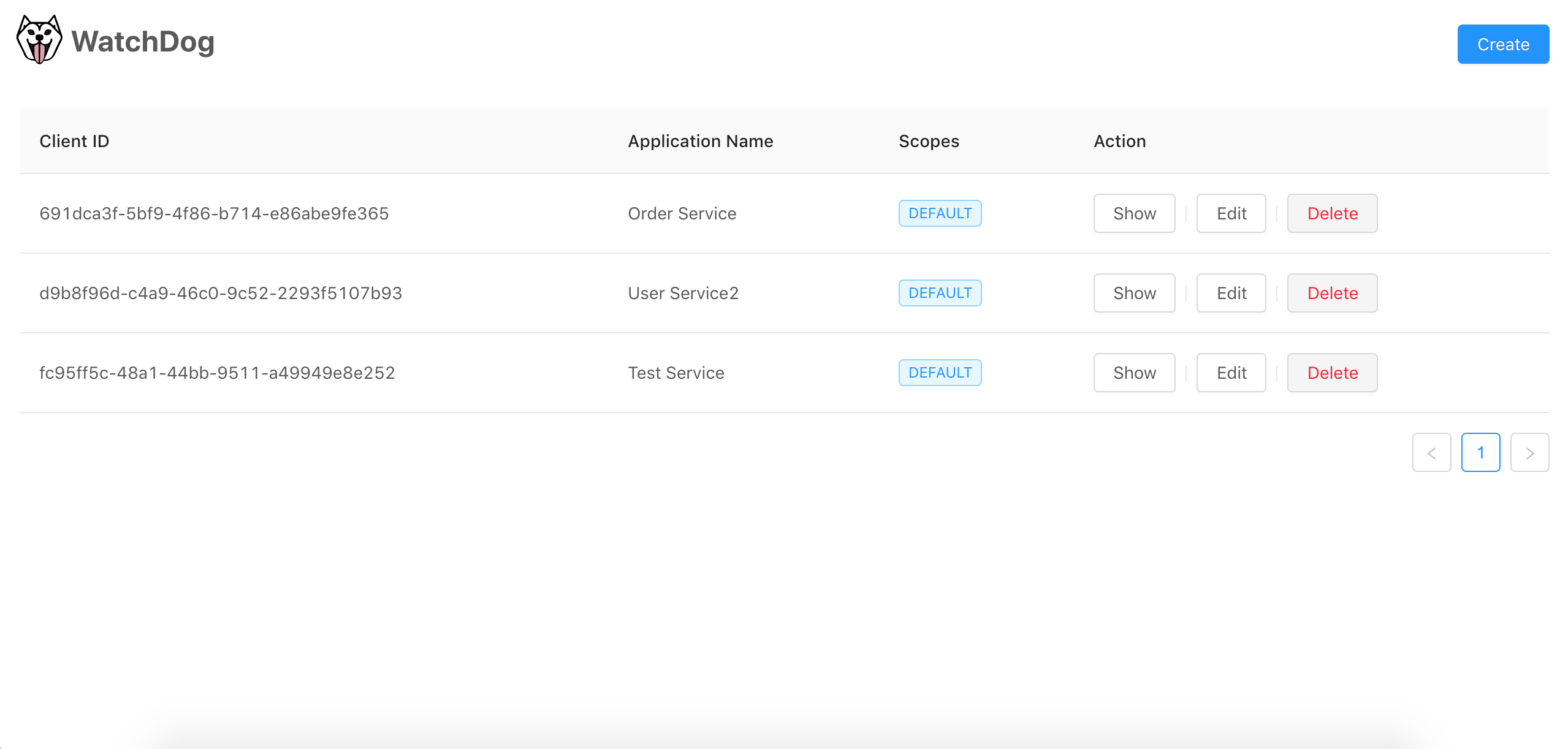Go to next page arrow
Screen dimensions: 1568x749
(x=1529, y=452)
